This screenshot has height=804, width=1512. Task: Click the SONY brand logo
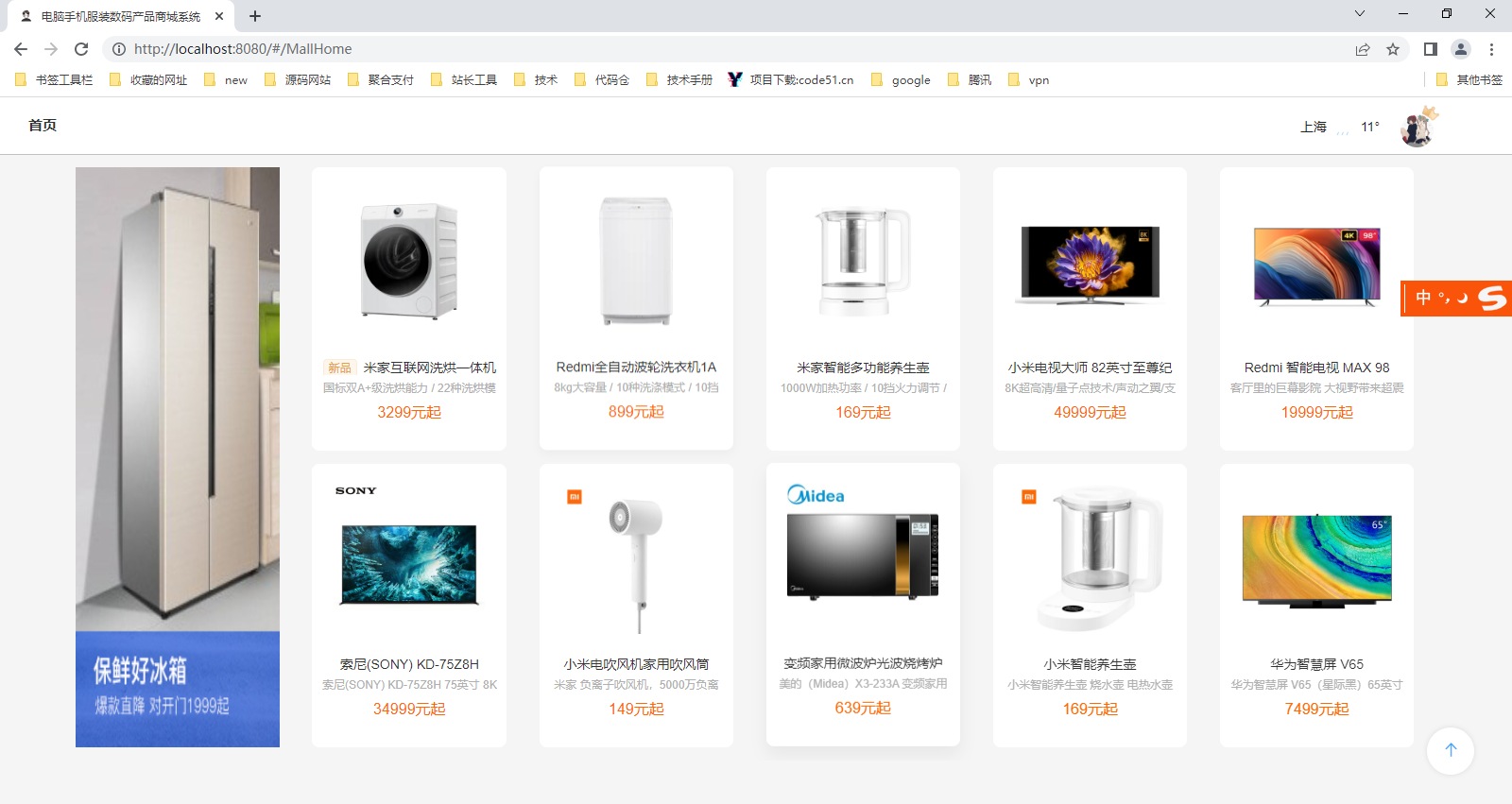coord(355,491)
